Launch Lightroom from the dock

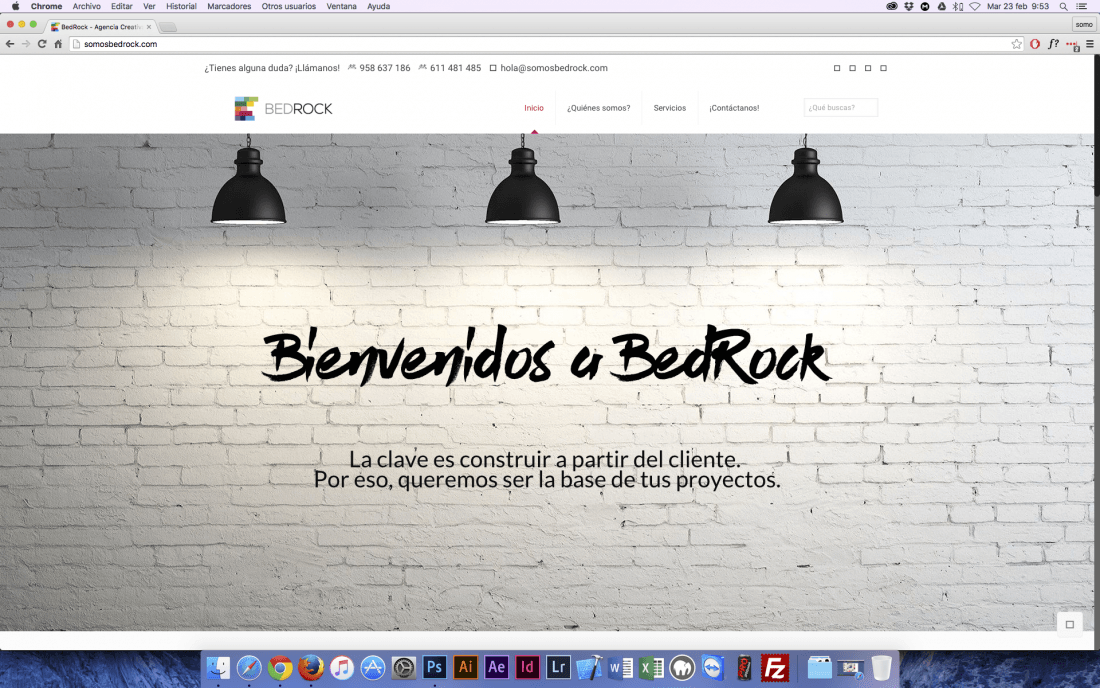[558, 668]
